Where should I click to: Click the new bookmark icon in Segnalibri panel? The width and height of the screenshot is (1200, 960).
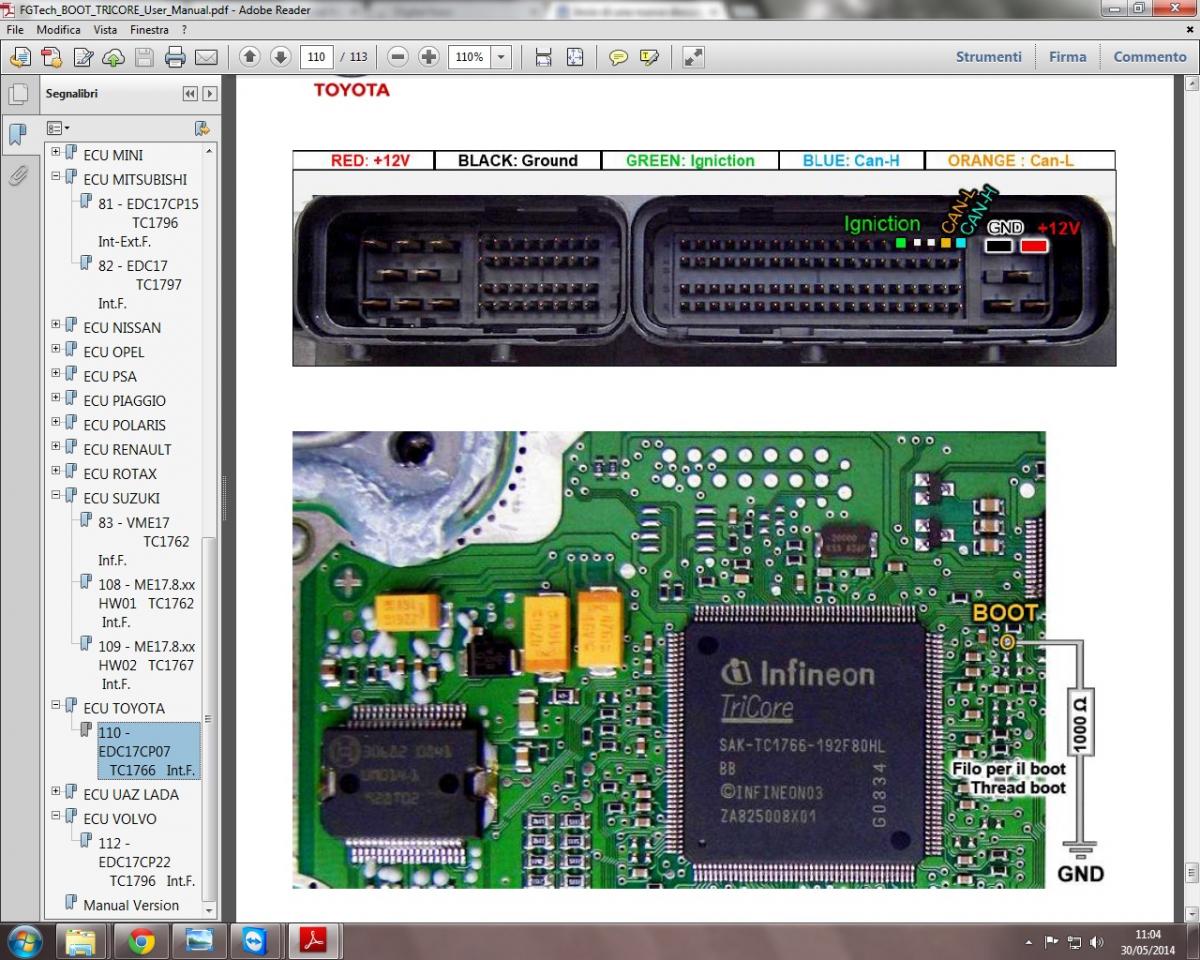click(x=202, y=128)
